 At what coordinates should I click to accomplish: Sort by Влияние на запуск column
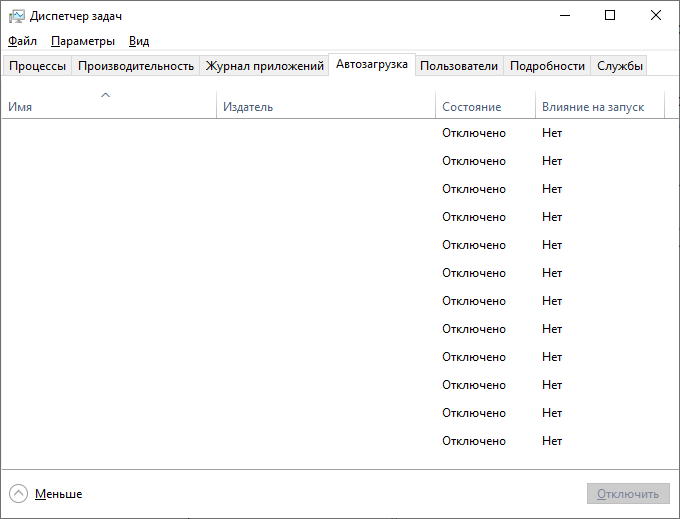[600, 104]
